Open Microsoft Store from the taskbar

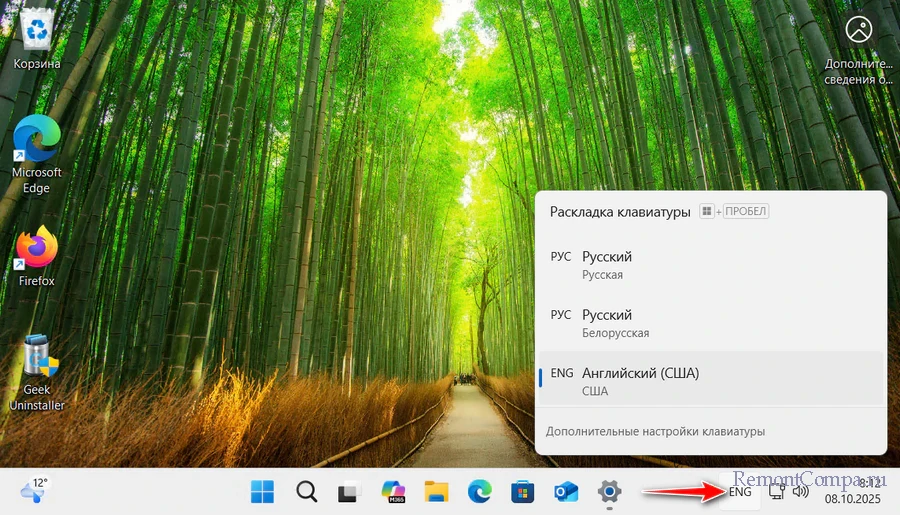[522, 491]
